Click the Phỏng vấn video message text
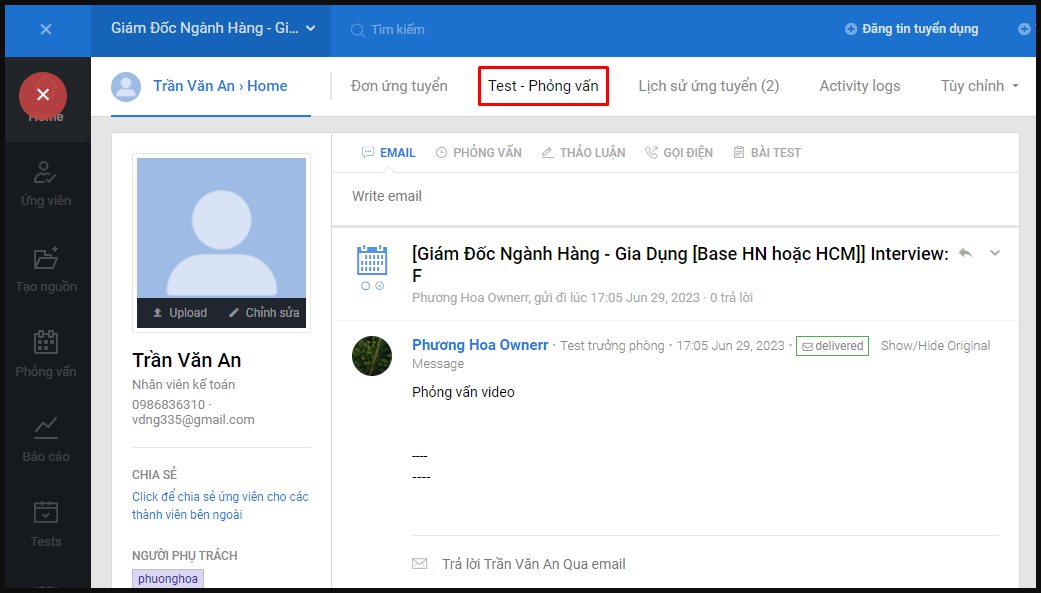 463,392
